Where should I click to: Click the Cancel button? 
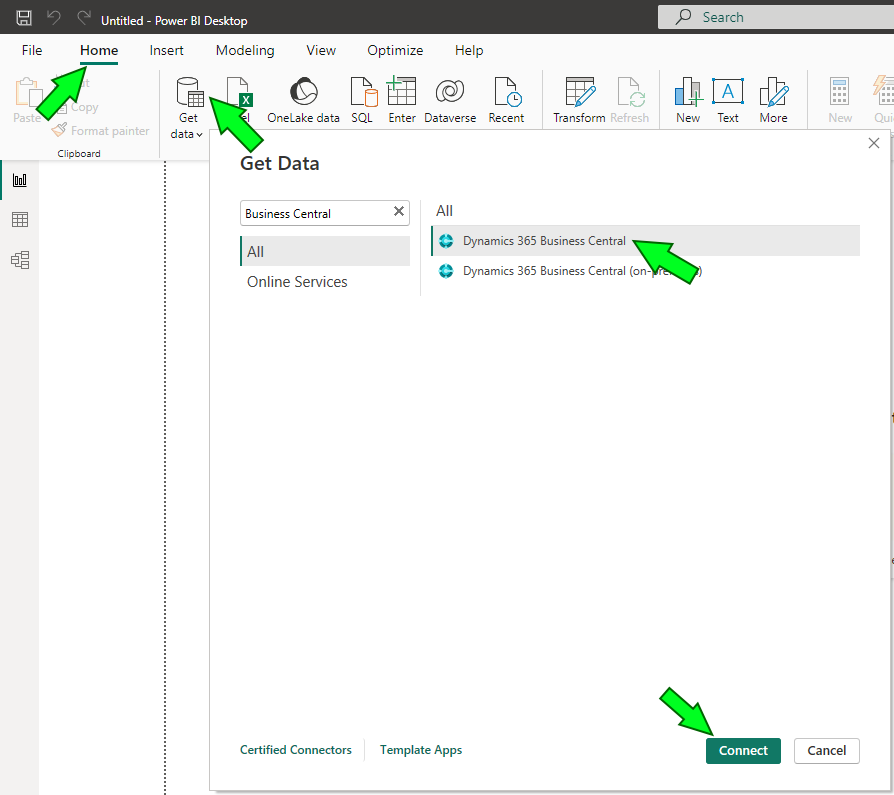click(826, 751)
